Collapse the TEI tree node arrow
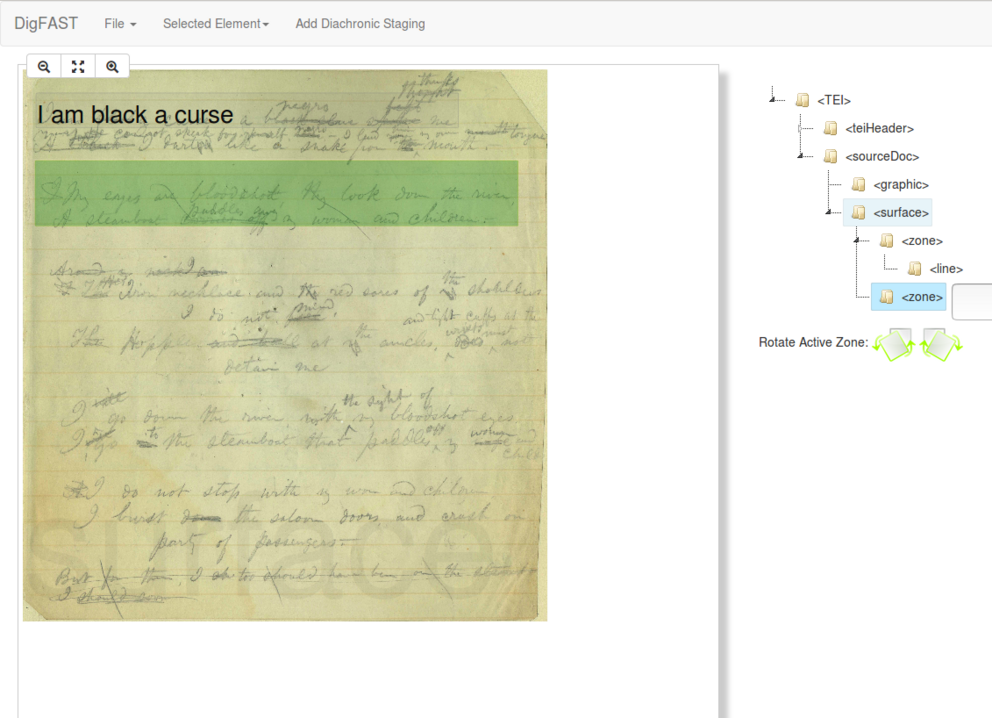This screenshot has height=718, width=992. click(x=772, y=99)
